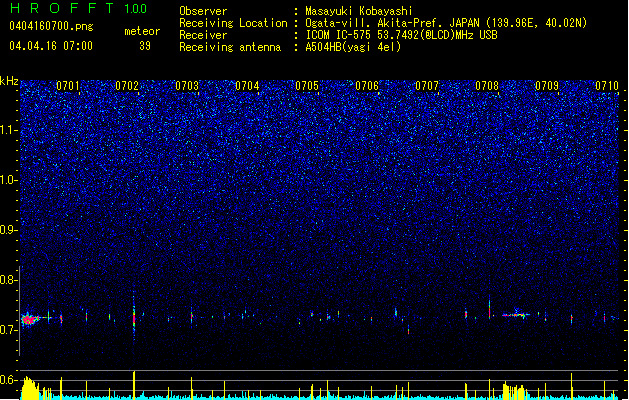629x400 pixels.
Task: Click the HROFFT 1.0.0 title text
Action: click(x=79, y=8)
